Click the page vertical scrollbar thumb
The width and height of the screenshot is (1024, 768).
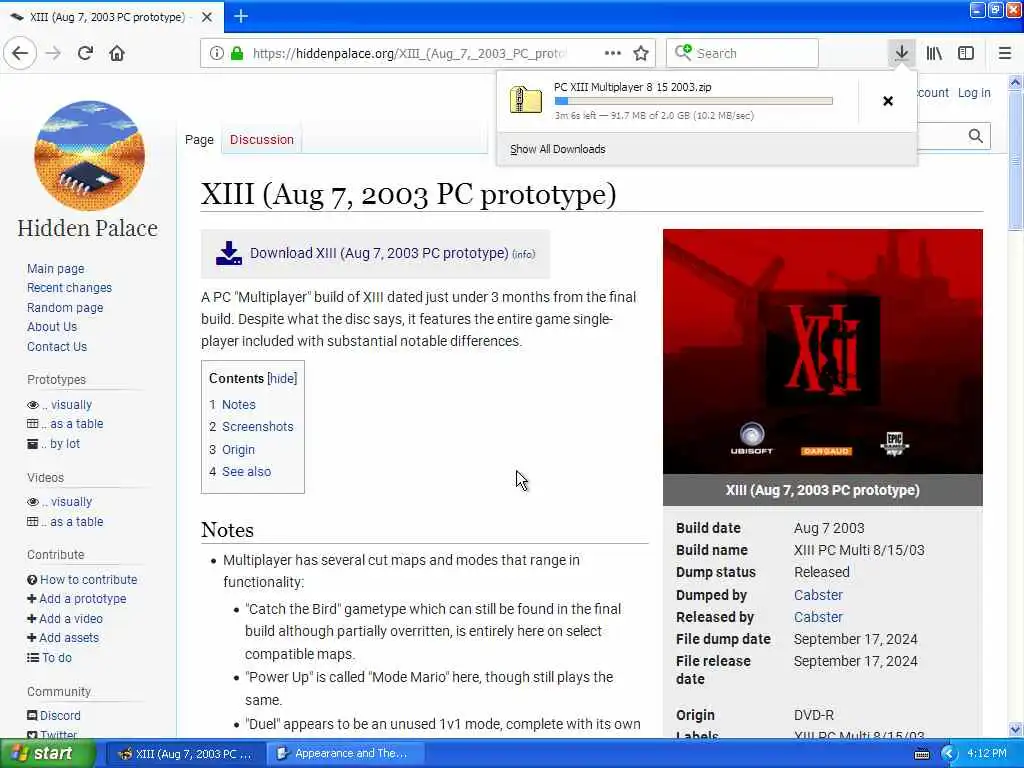[x=1015, y=160]
